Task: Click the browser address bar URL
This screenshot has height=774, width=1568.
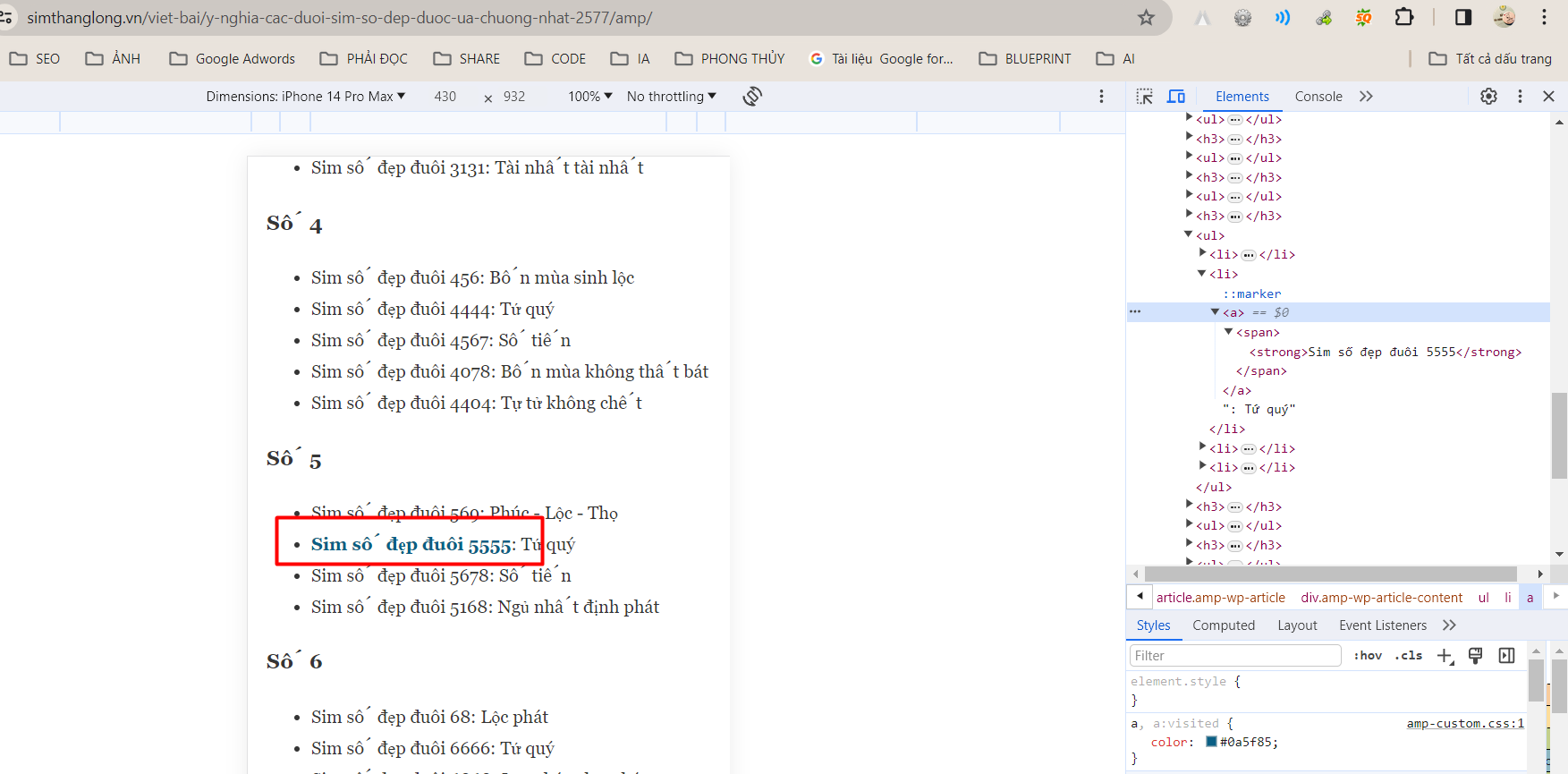Action: pyautogui.click(x=340, y=17)
